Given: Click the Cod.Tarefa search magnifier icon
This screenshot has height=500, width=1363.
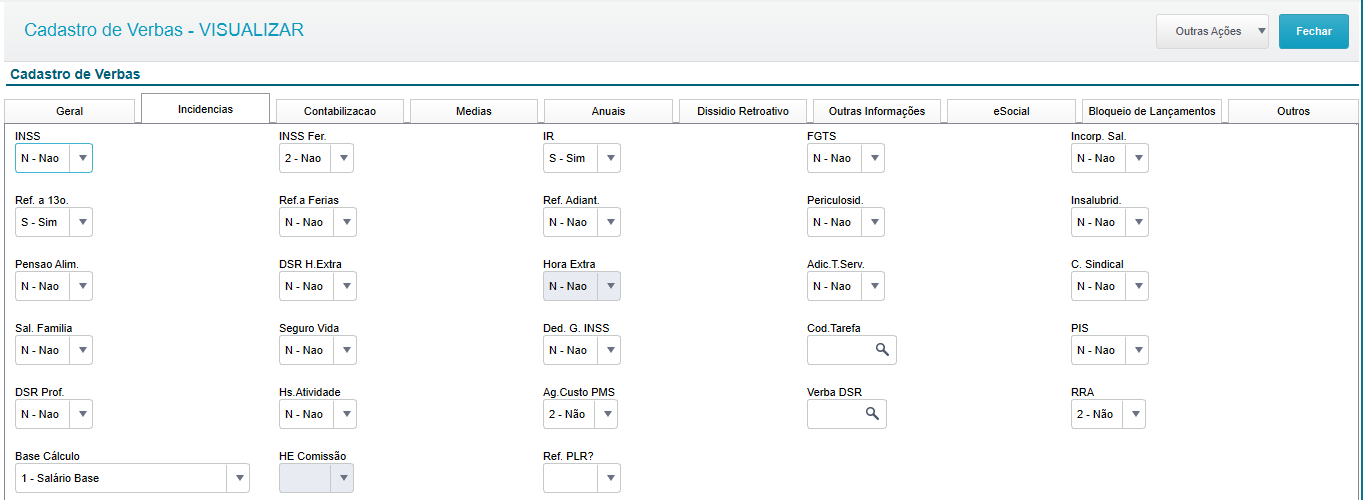Looking at the screenshot, I should tap(882, 349).
